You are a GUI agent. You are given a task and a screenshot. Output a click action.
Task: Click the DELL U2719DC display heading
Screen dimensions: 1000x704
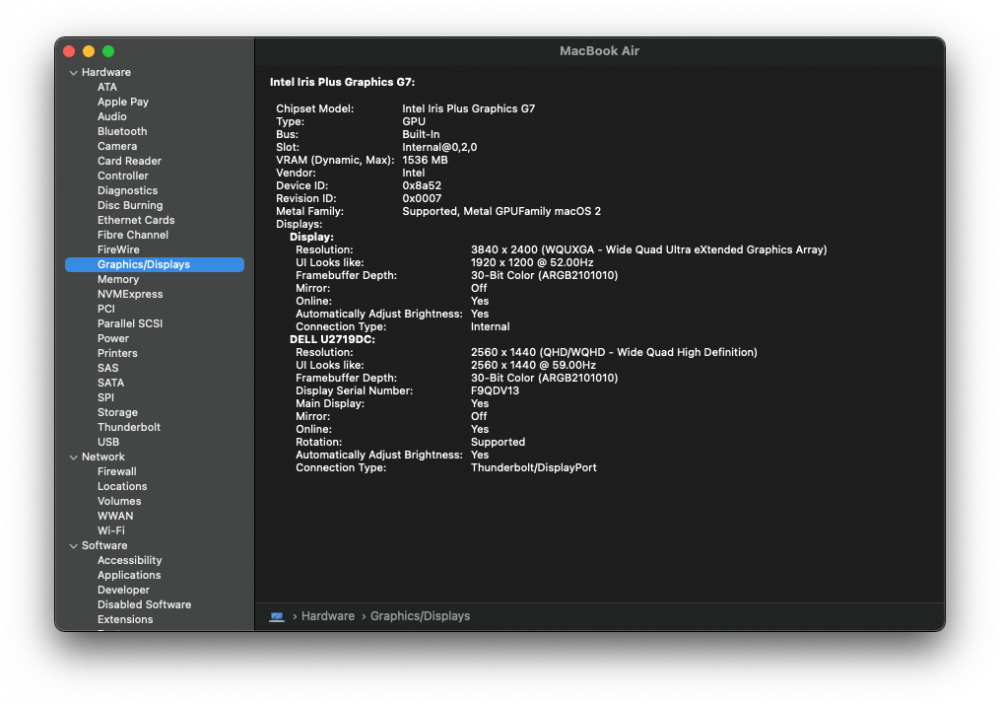tap(332, 339)
